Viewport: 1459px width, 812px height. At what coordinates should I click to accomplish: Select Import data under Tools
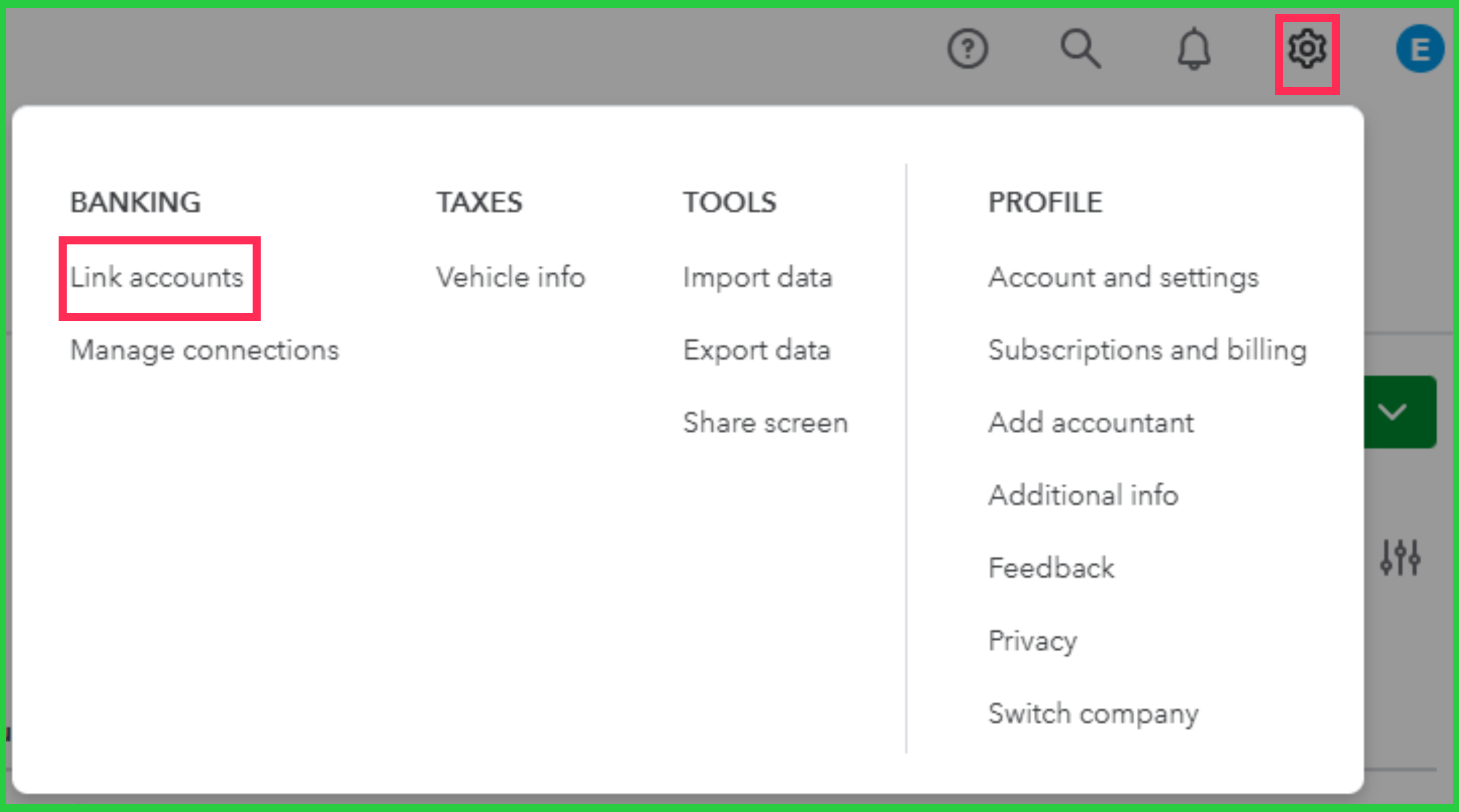[x=757, y=277]
